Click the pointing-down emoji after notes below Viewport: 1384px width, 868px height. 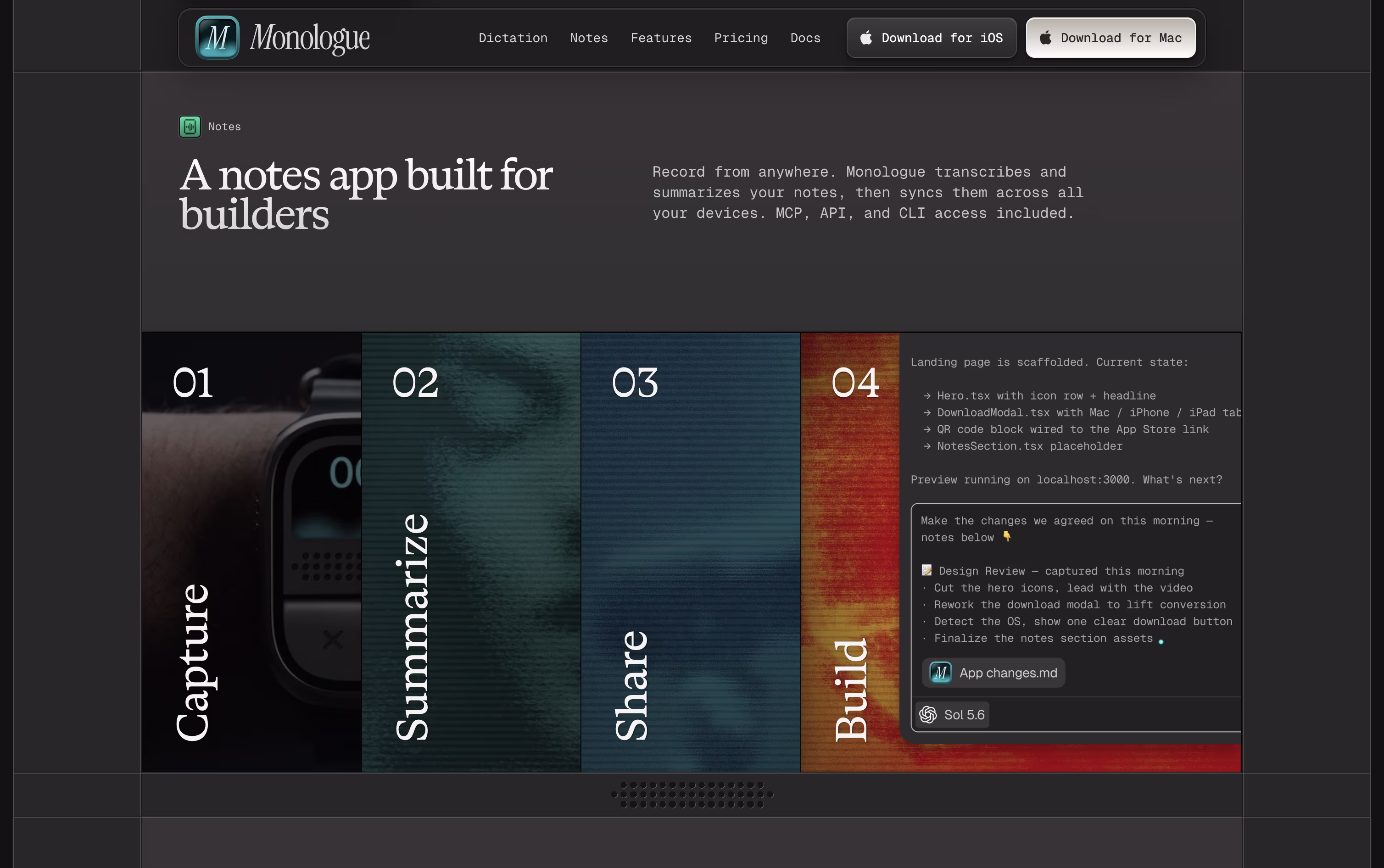click(x=1006, y=537)
